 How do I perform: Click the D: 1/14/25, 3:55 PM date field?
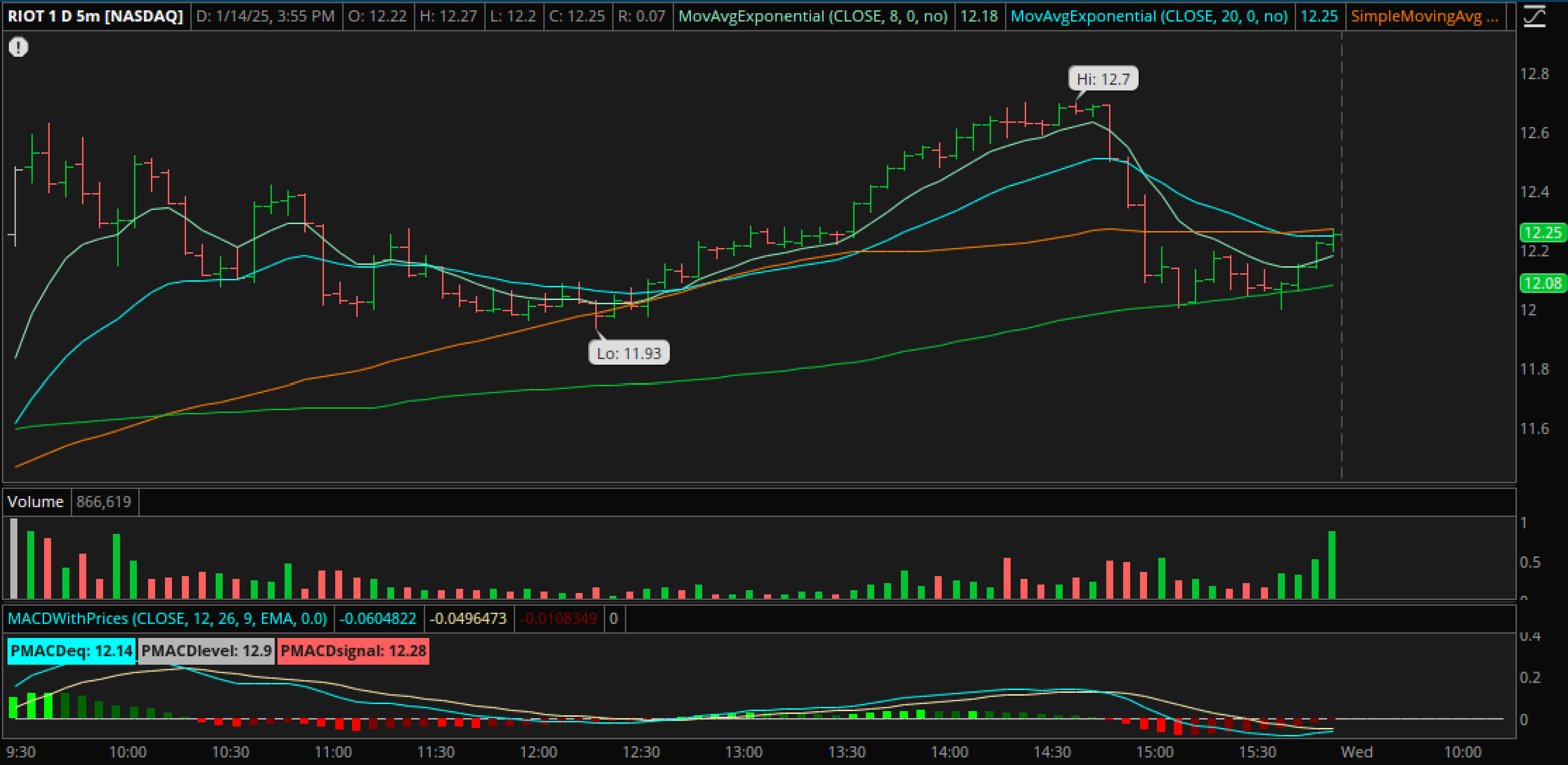click(265, 16)
